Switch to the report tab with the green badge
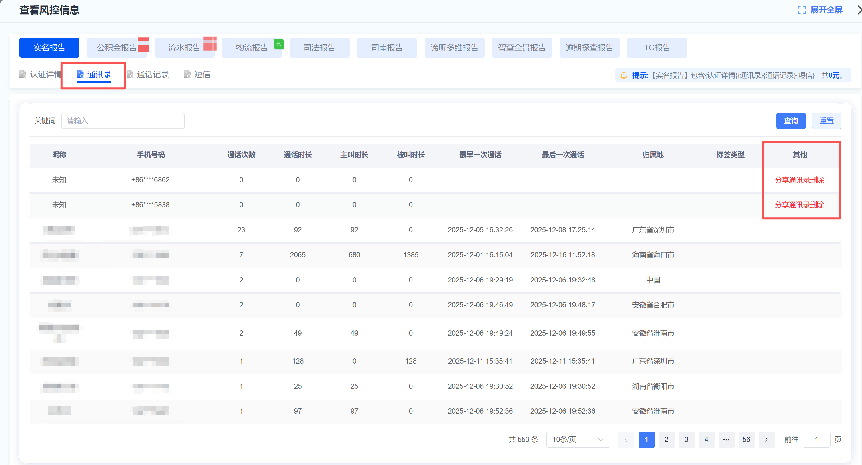 click(x=253, y=48)
